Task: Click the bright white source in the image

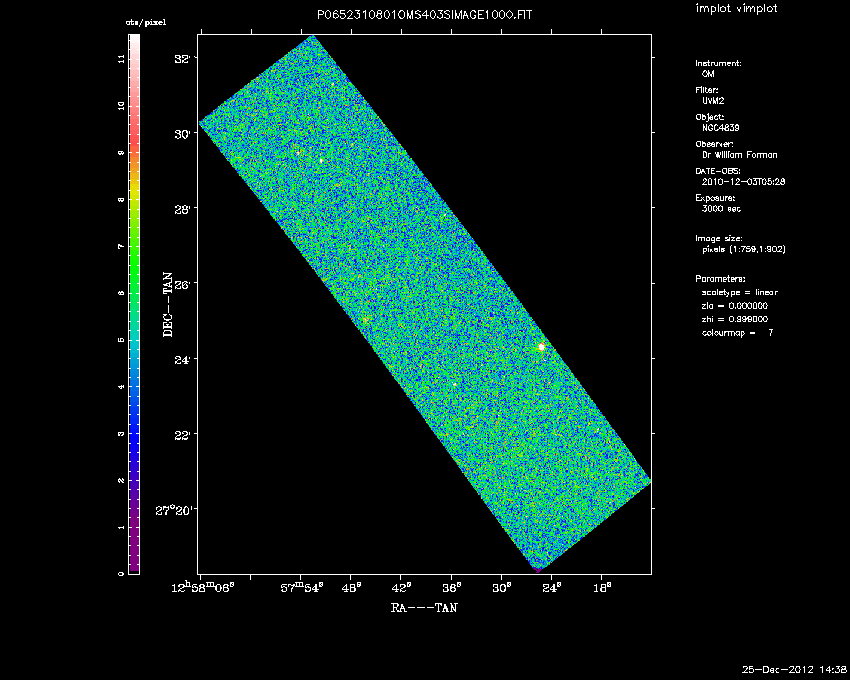Action: click(541, 347)
